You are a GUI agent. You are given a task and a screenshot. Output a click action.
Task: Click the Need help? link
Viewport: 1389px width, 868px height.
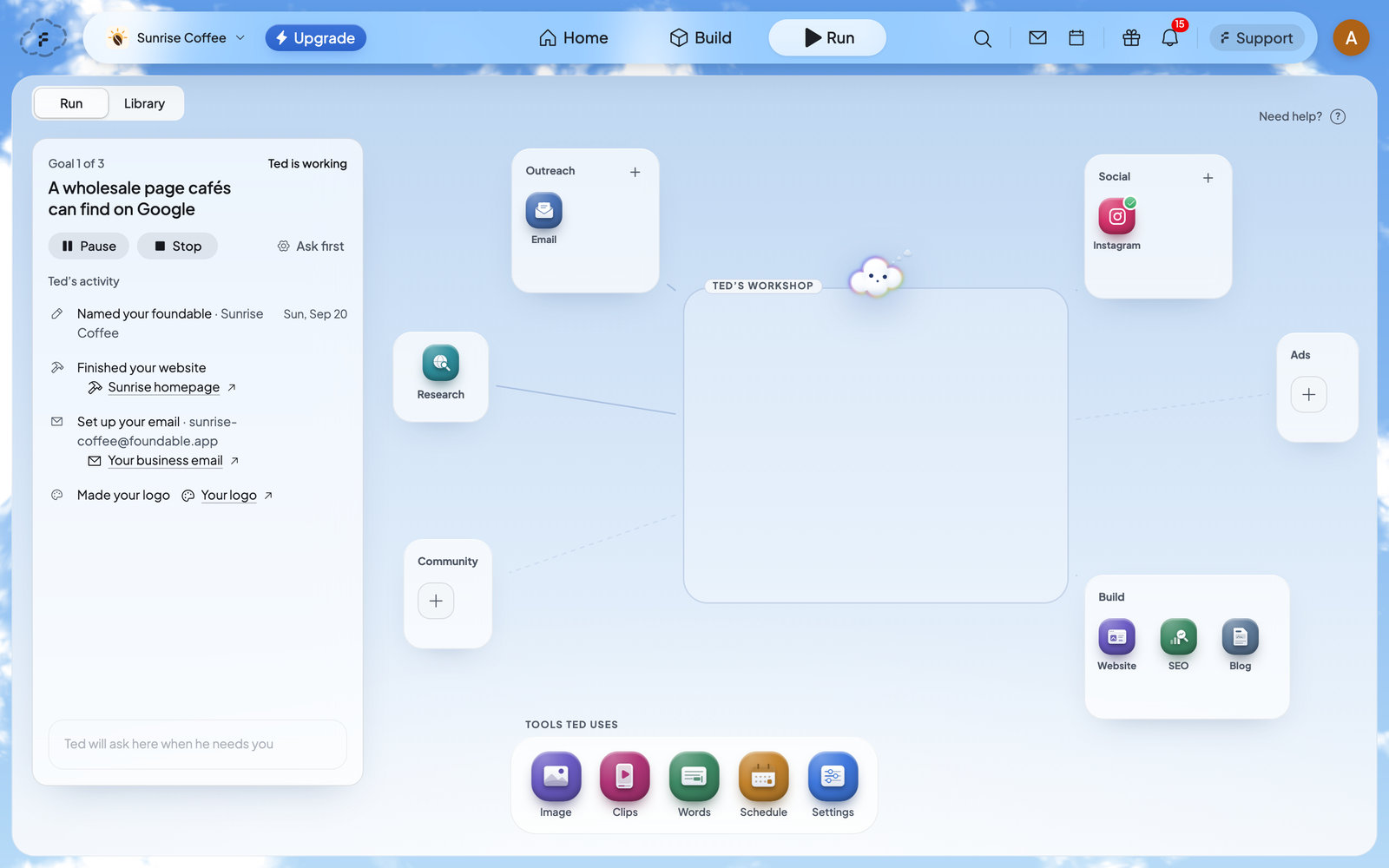(x=1302, y=116)
